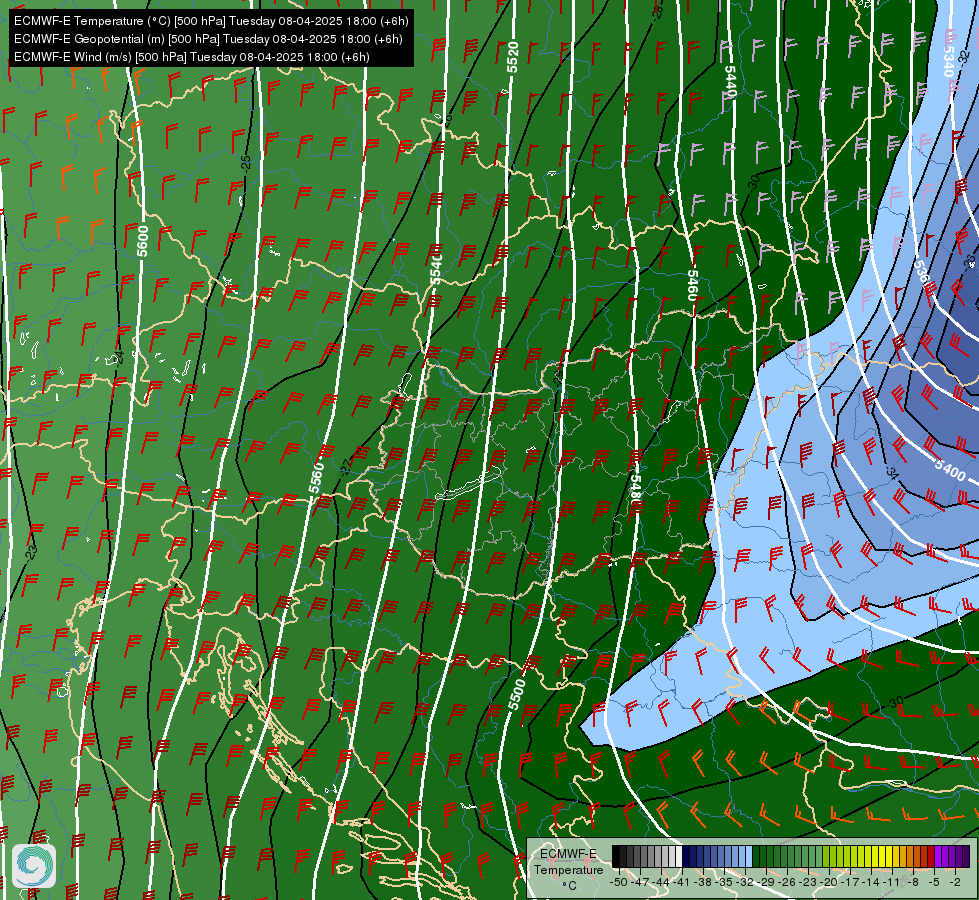The width and height of the screenshot is (979, 900).
Task: Click the -47 value in the legend scale
Action: [640, 882]
